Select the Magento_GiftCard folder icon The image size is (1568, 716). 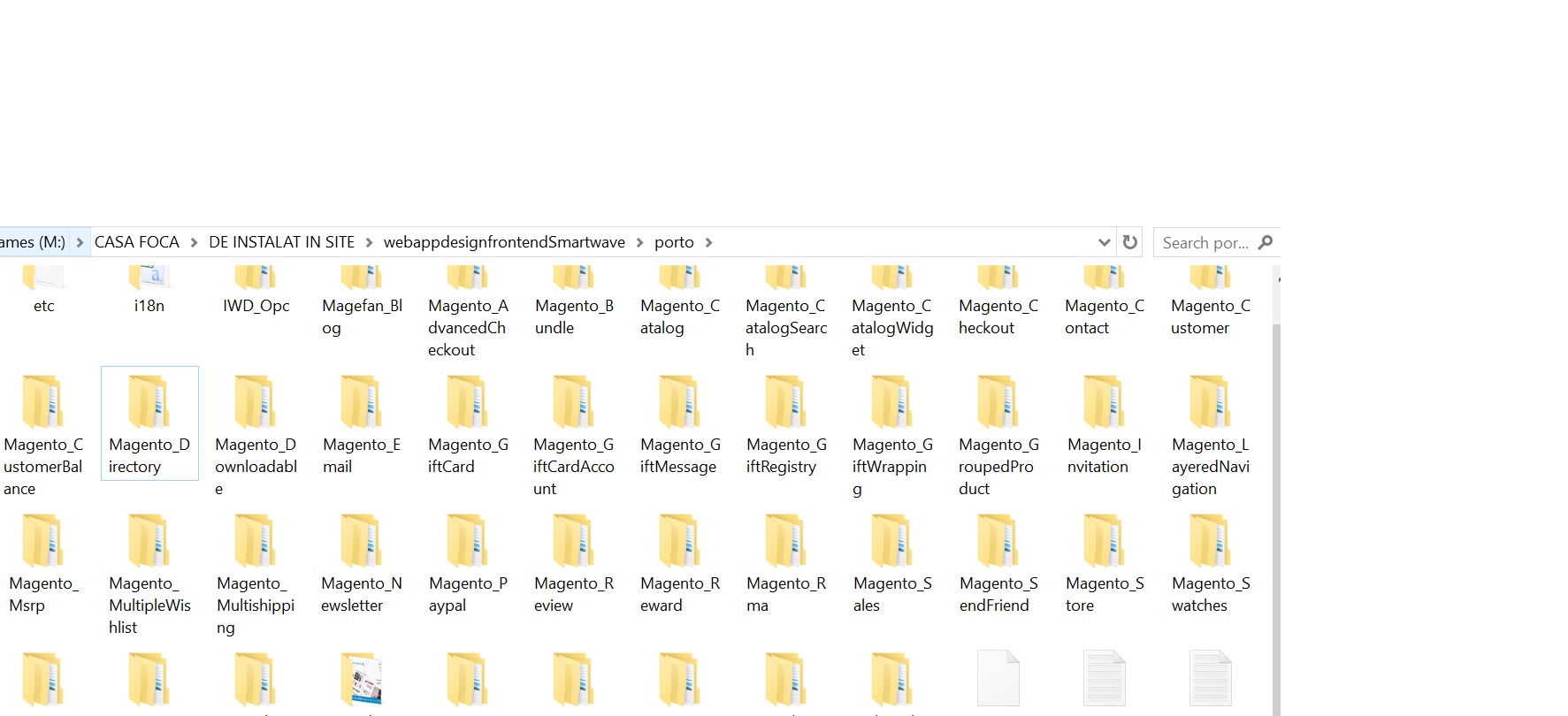(x=467, y=401)
